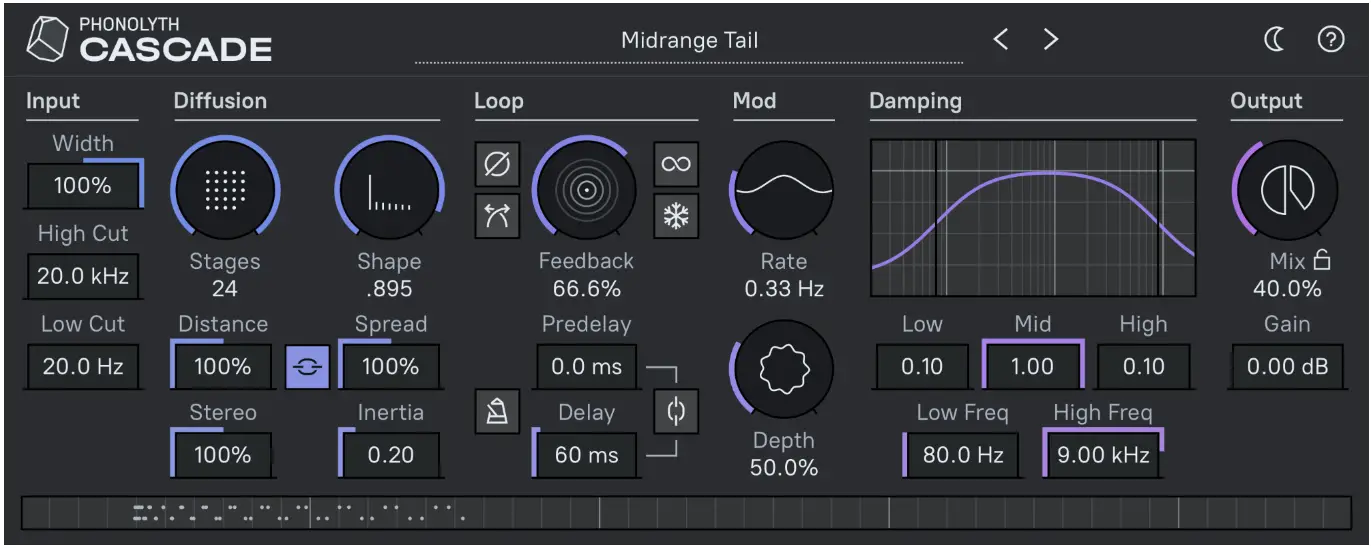Image resolution: width=1371 pixels, height=549 pixels.
Task: Toggle the Mix lock icon
Action: 1322,261
